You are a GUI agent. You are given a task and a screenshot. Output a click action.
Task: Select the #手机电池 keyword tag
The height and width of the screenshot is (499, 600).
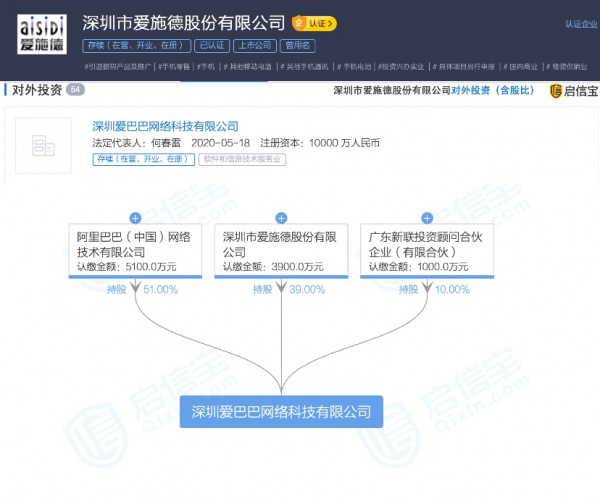click(x=354, y=67)
